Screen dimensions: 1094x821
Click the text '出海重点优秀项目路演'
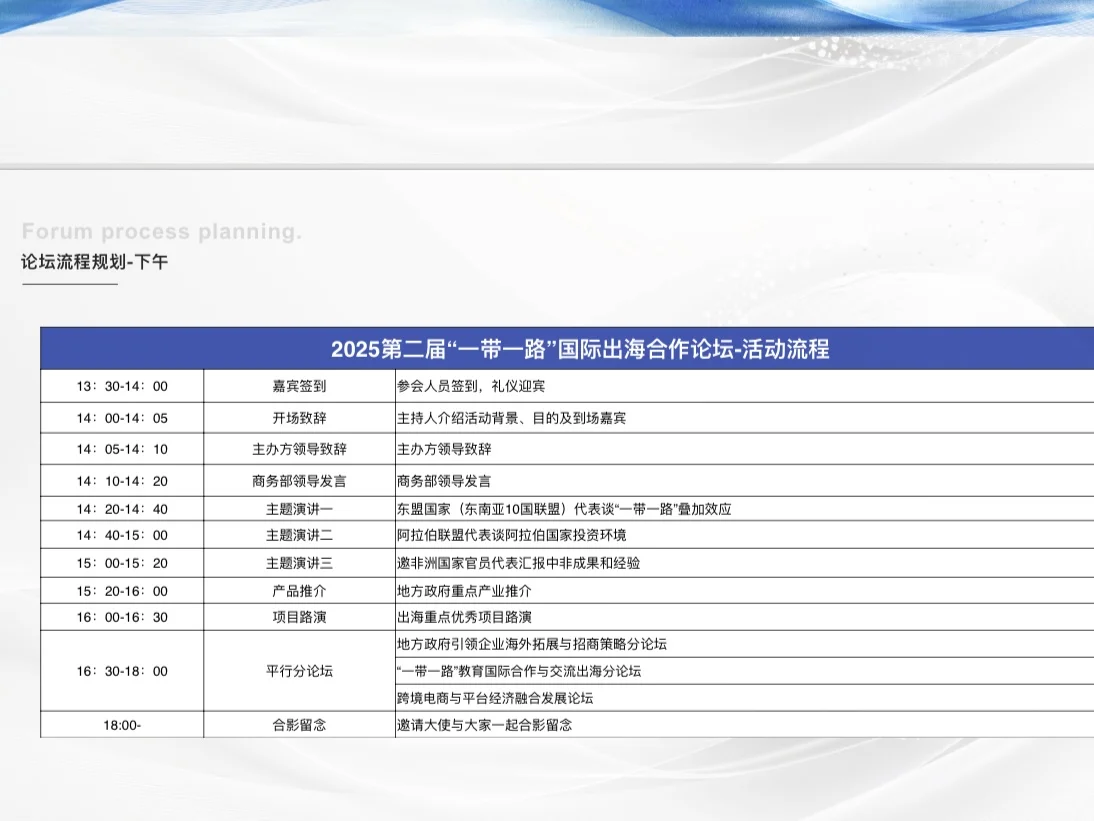pyautogui.click(x=465, y=617)
